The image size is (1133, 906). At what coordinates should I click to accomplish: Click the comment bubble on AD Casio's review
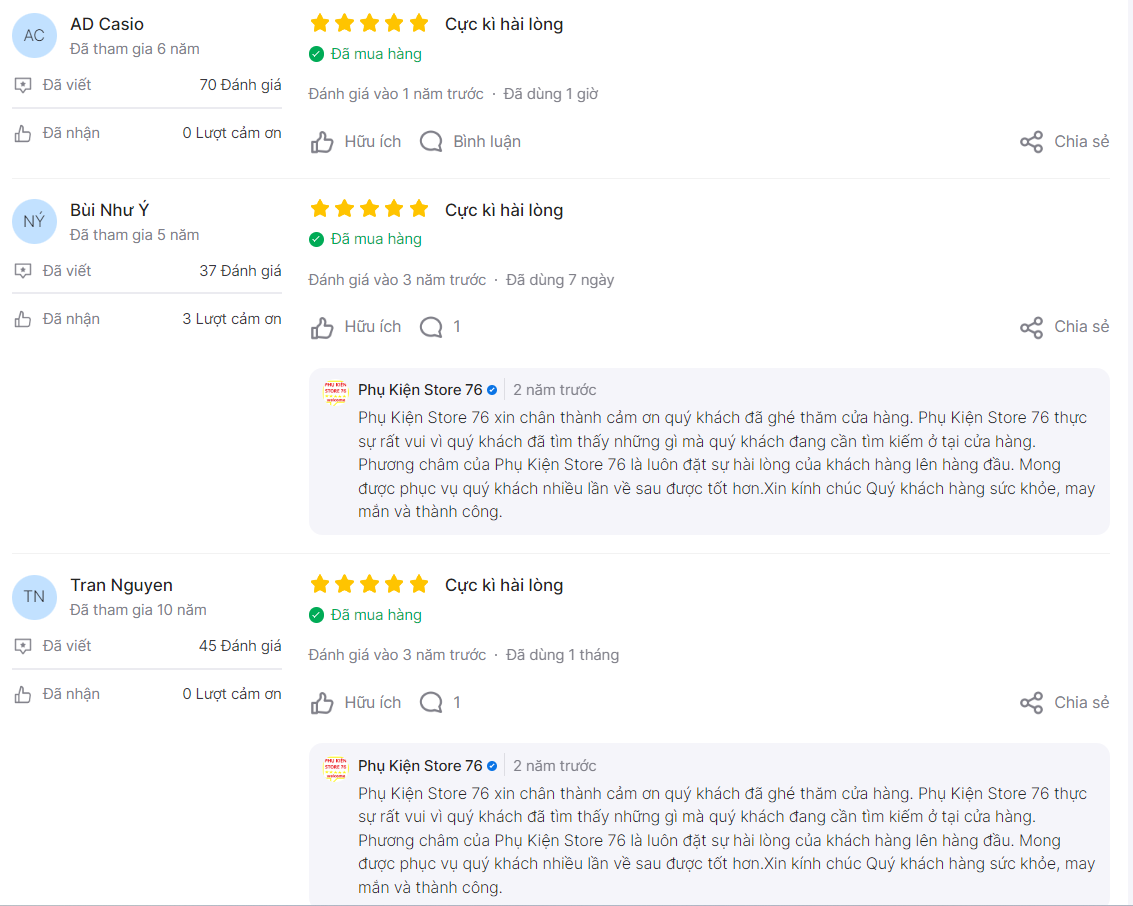pos(431,142)
